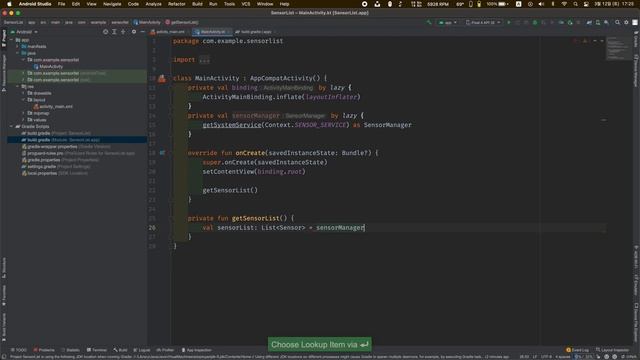Open the Refactor menu

[177, 4]
